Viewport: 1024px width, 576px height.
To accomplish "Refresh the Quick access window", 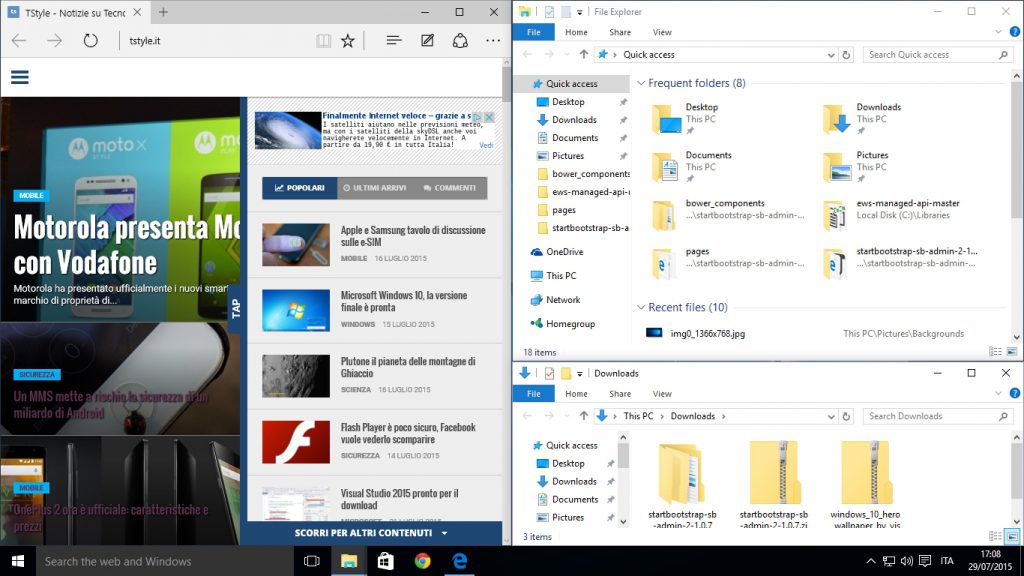I will (846, 55).
